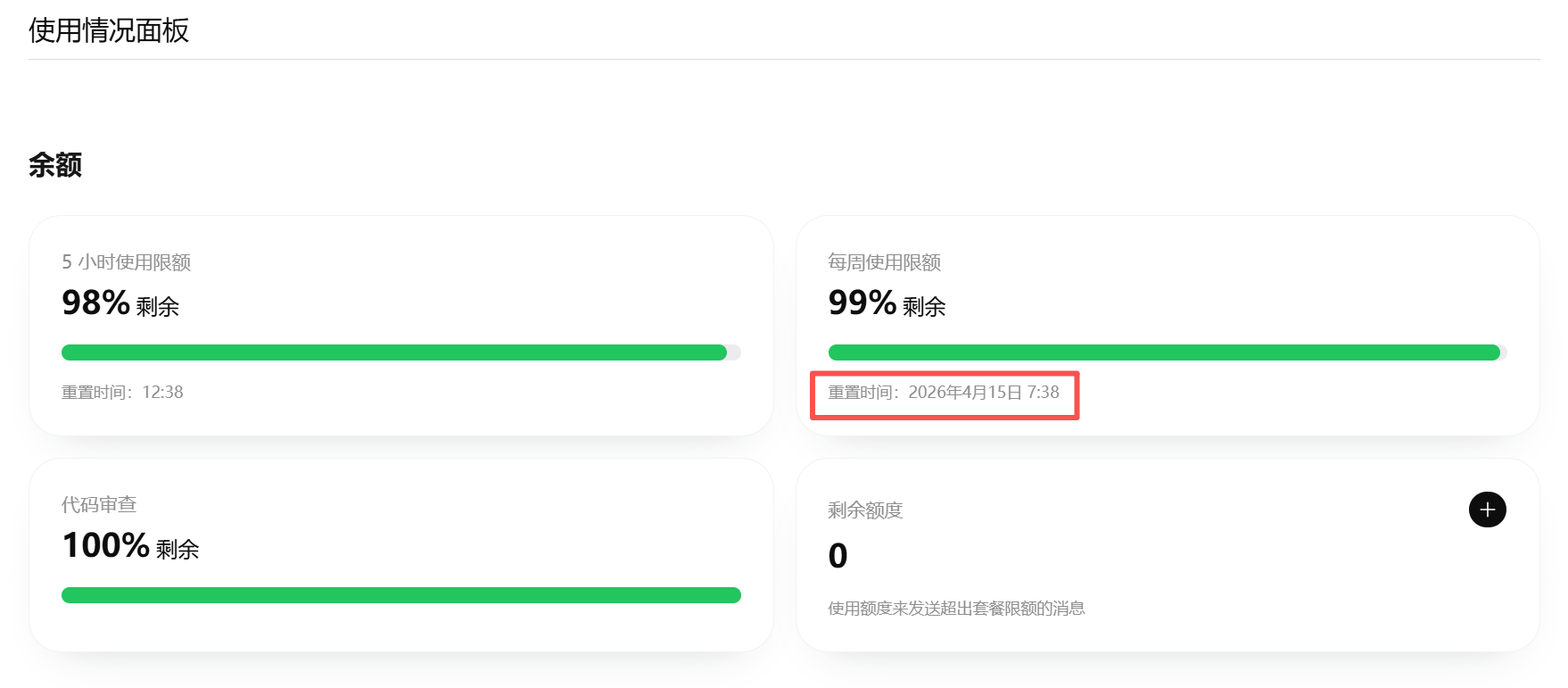The width and height of the screenshot is (1568, 688).
Task: Click the 5 小时使用限额 label
Action: click(x=126, y=262)
